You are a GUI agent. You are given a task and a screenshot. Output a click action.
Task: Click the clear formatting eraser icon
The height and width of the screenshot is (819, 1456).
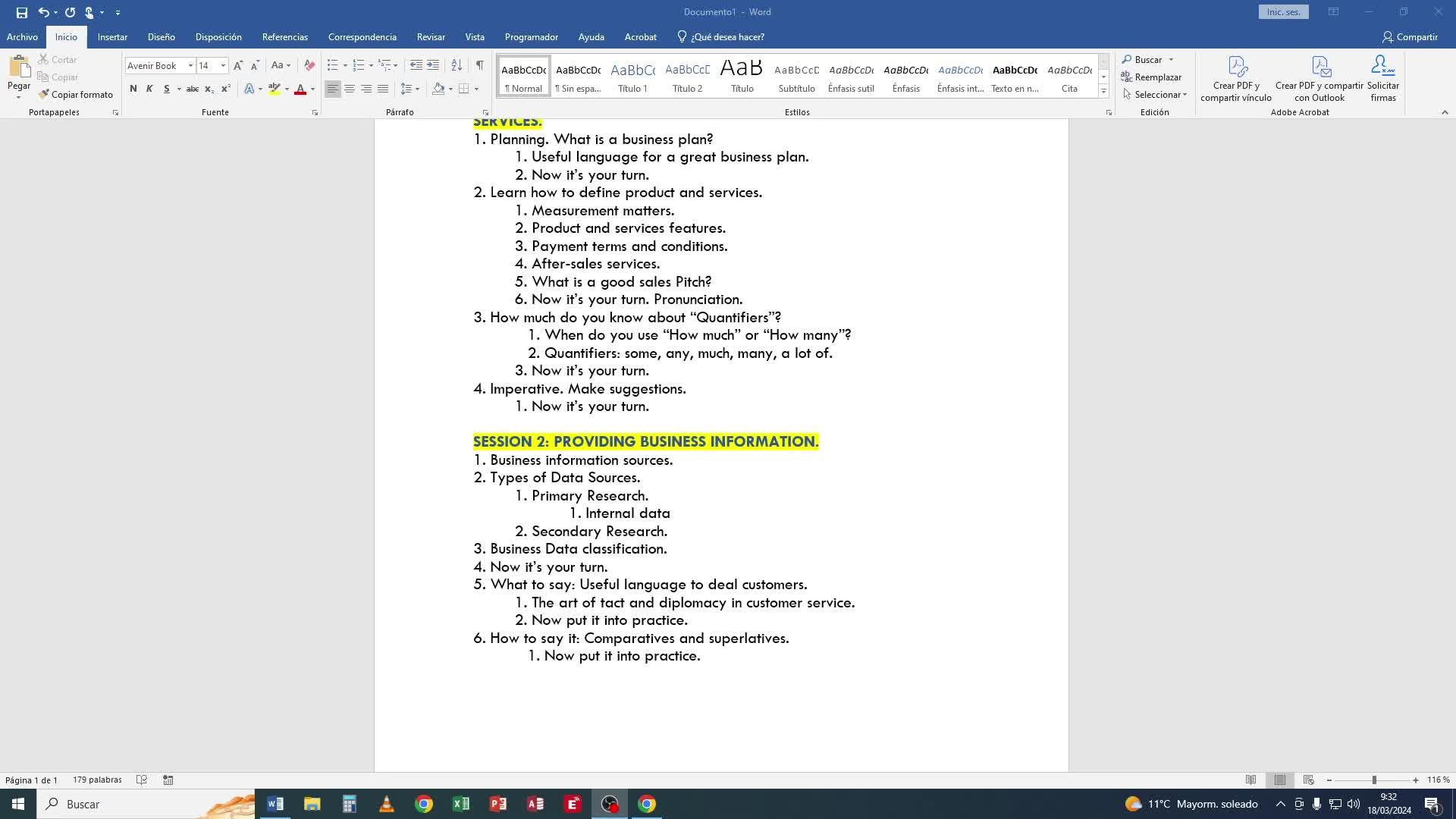tap(309, 65)
